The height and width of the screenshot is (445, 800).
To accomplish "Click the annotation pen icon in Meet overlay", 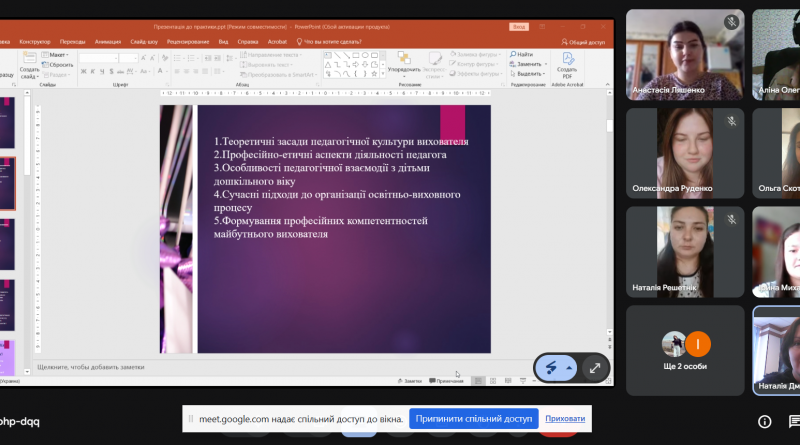I will click(551, 367).
